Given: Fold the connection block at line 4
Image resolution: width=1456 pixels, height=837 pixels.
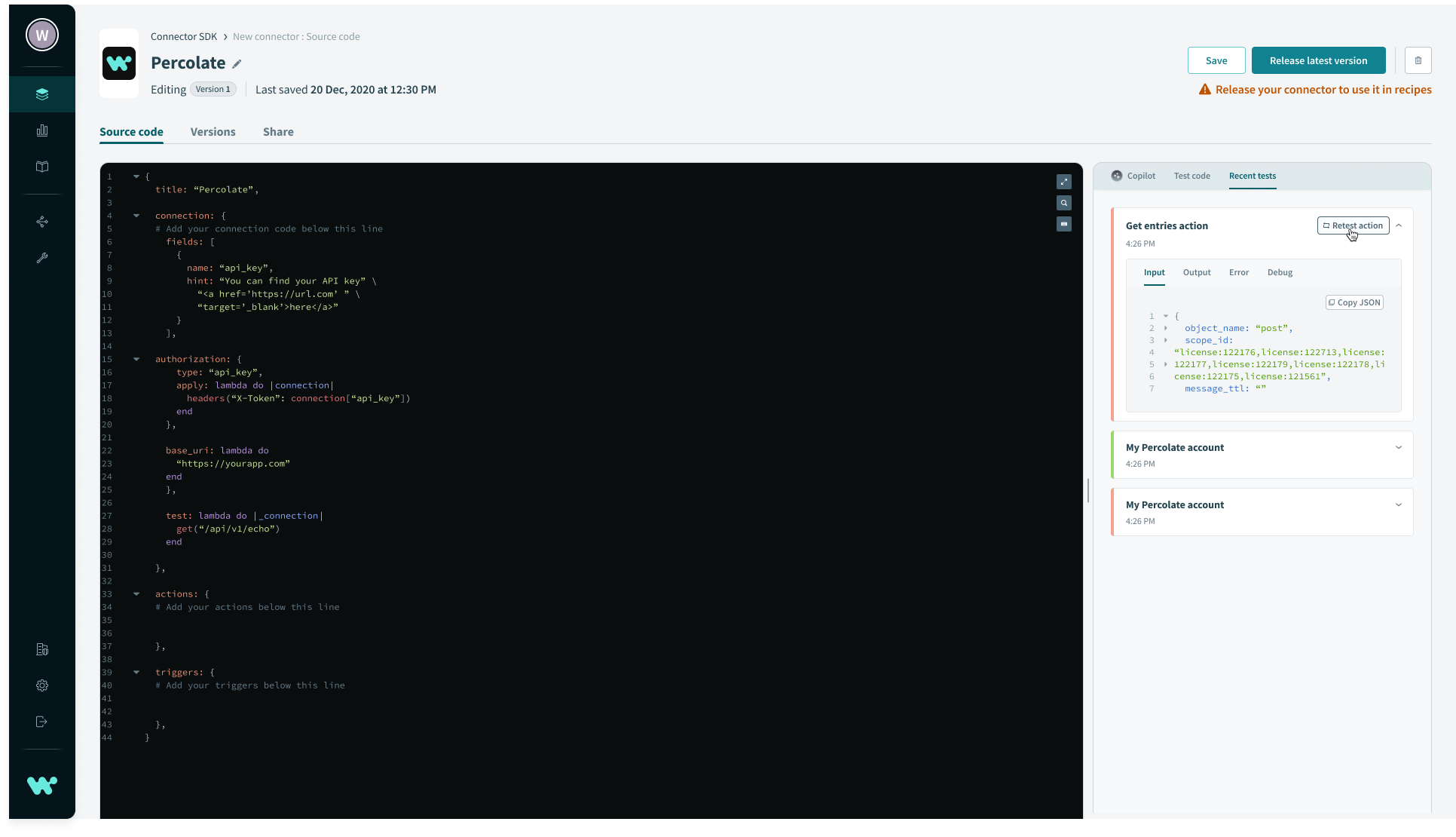Looking at the screenshot, I should (x=136, y=216).
